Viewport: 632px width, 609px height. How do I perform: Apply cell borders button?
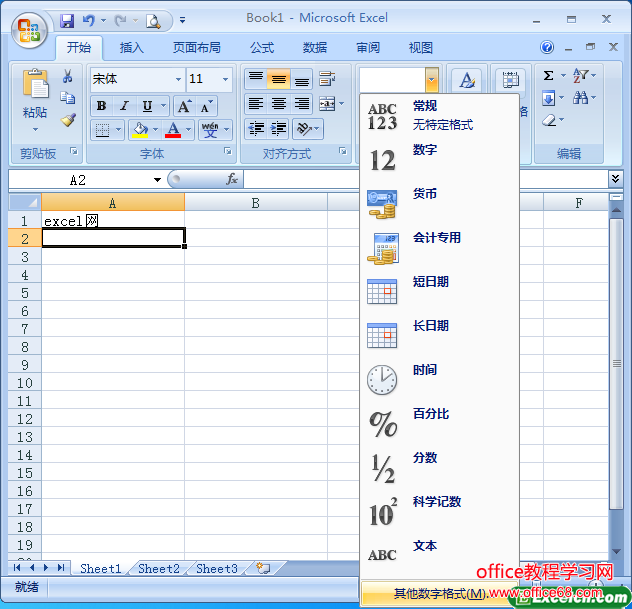coord(102,130)
